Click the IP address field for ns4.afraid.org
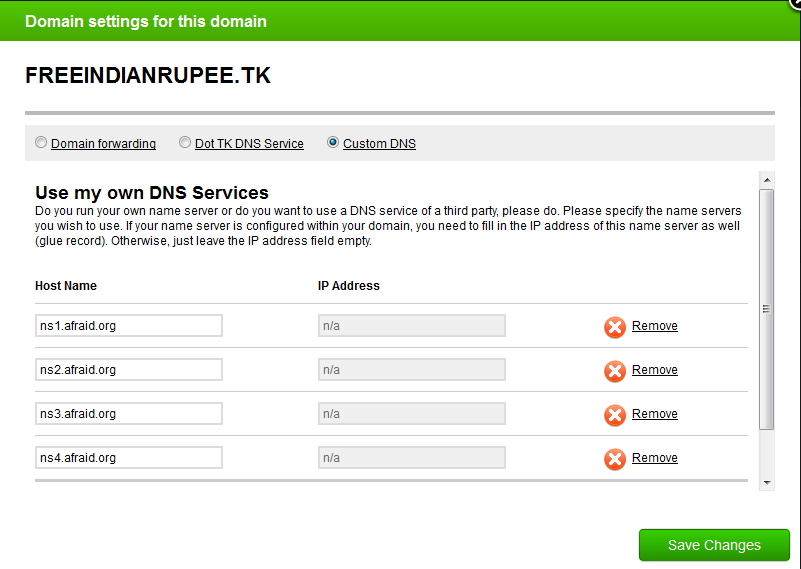Screen dimensions: 801x569 [x=412, y=458]
